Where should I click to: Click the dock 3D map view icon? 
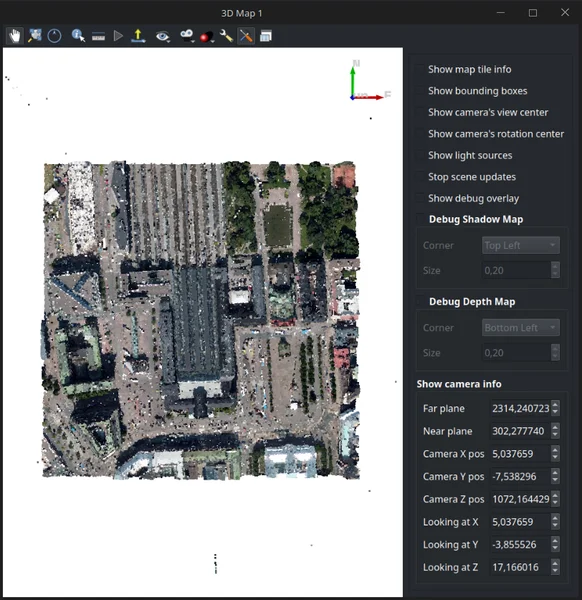click(x=266, y=36)
